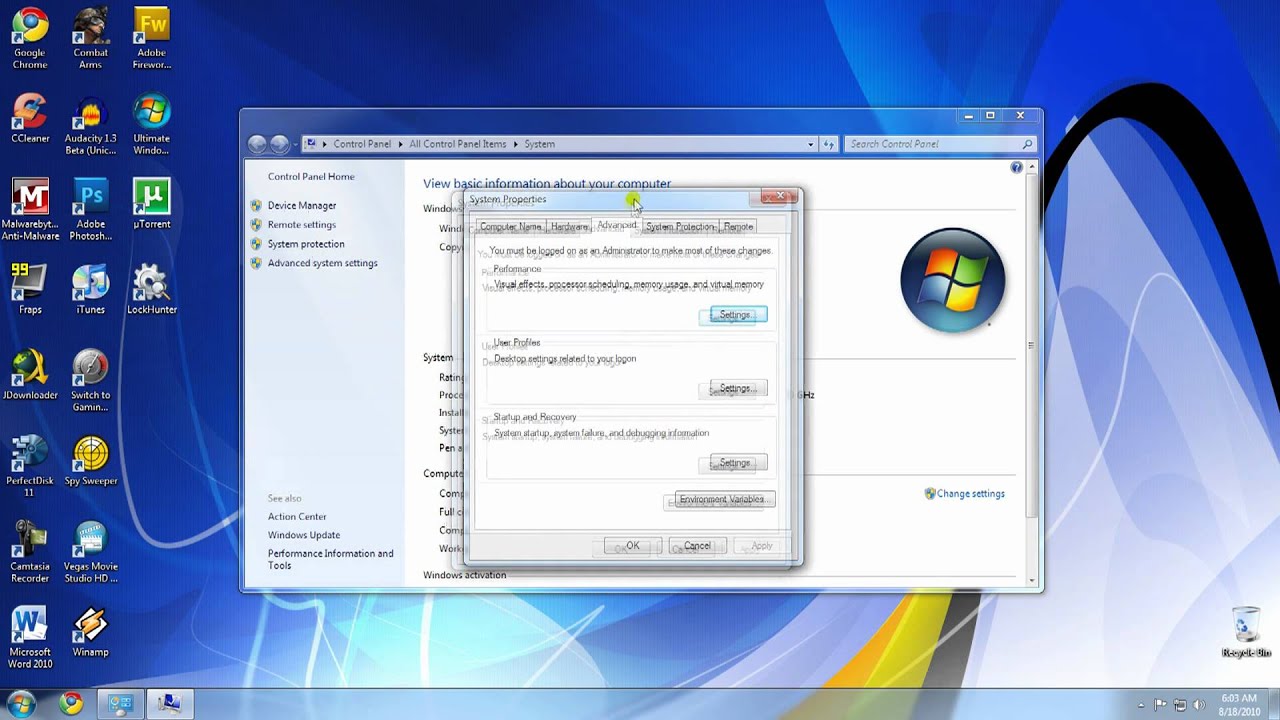Open Remote settings link
The width and height of the screenshot is (1280, 720).
pos(302,224)
